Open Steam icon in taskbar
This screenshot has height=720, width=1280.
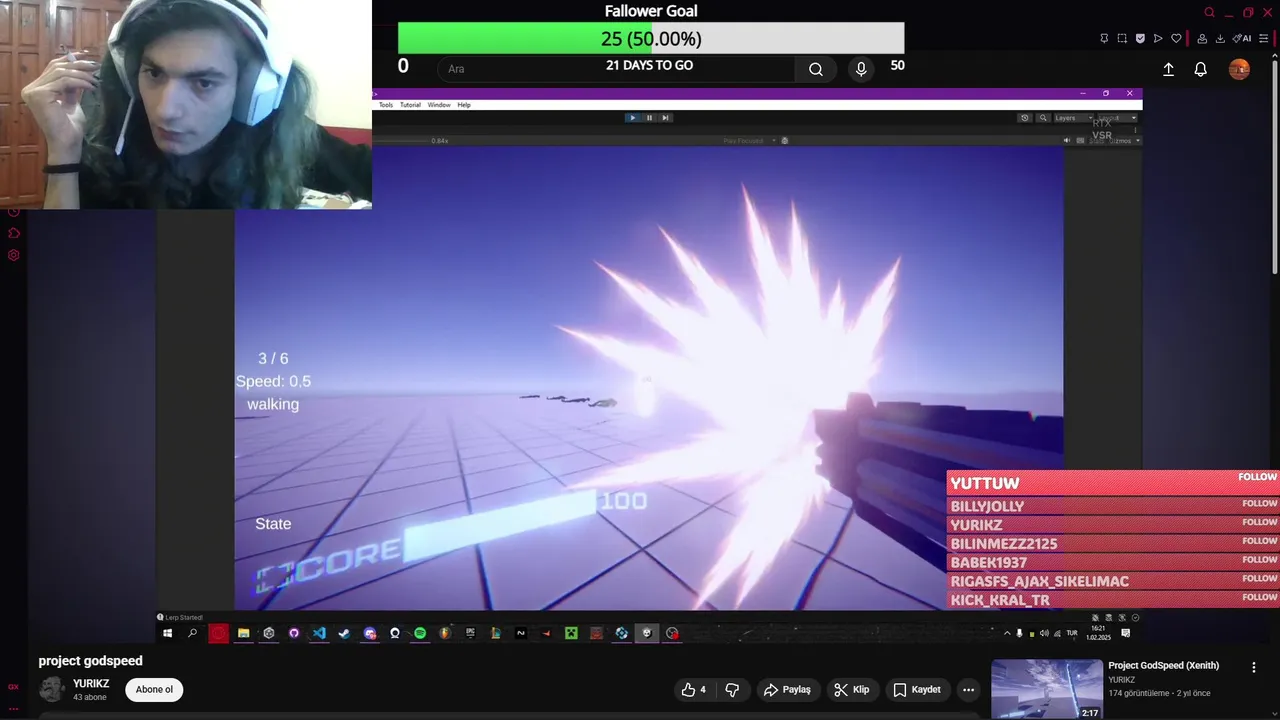[344, 633]
